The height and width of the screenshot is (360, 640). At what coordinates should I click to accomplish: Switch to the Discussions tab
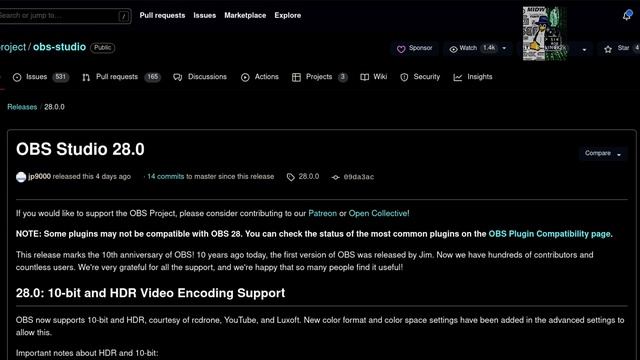pos(200,77)
